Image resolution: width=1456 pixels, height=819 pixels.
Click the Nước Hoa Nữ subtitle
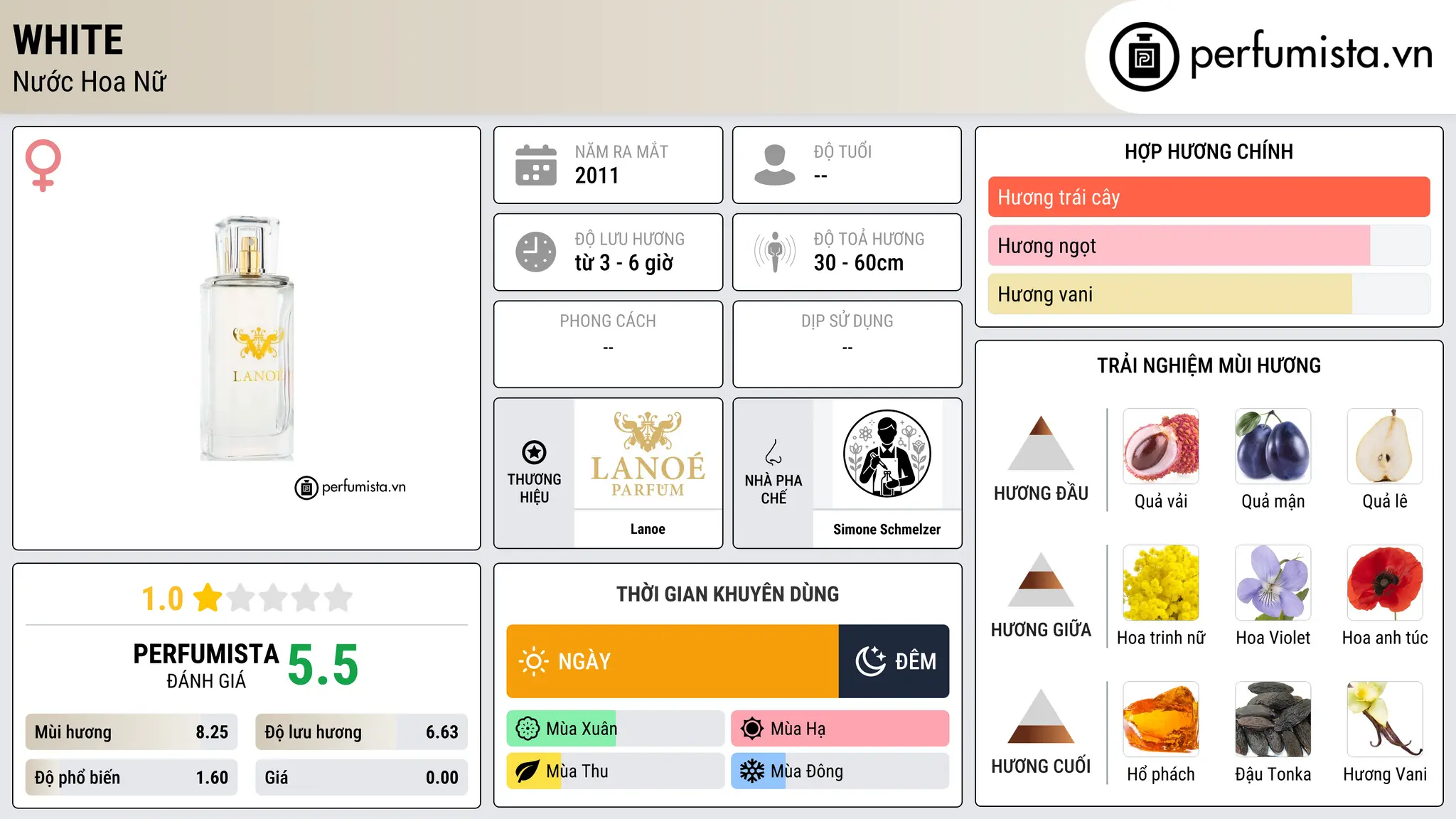coord(90,82)
